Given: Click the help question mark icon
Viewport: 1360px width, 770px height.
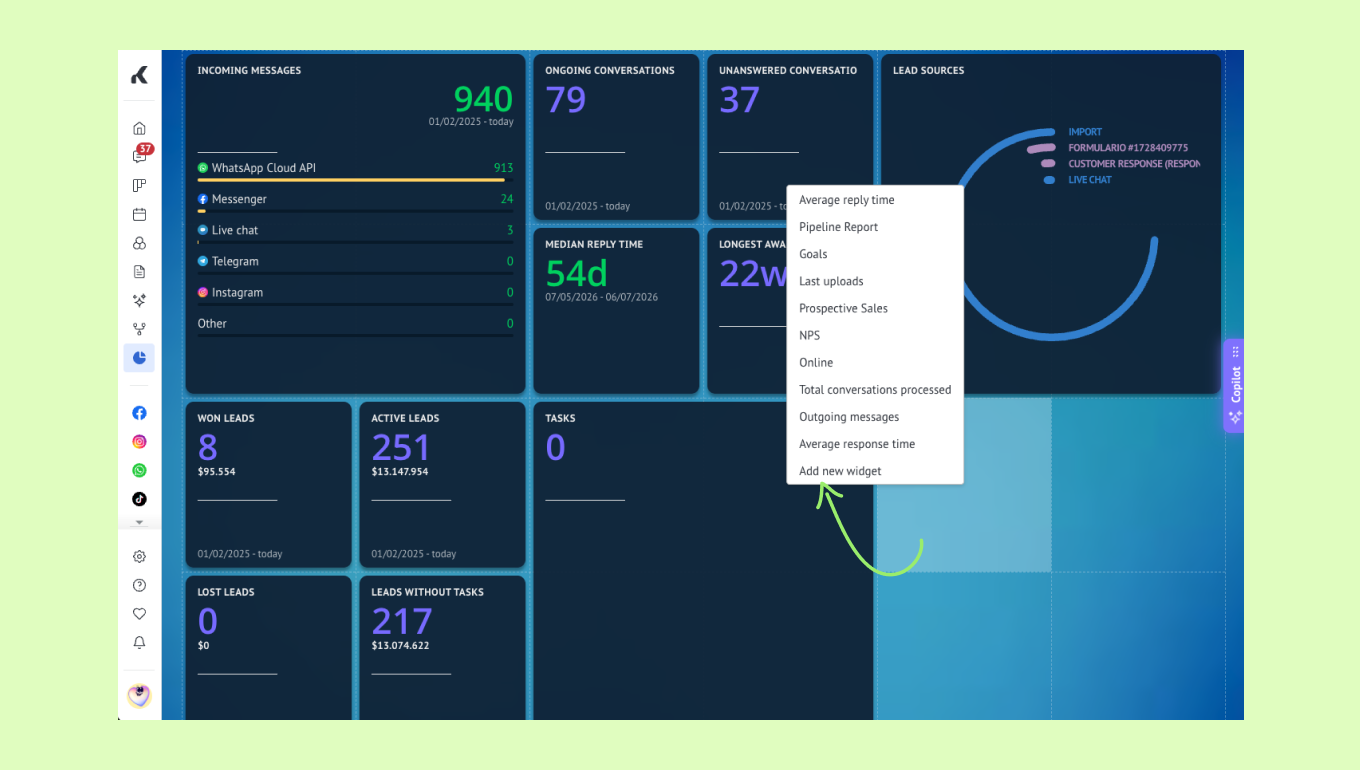Looking at the screenshot, I should (x=139, y=586).
